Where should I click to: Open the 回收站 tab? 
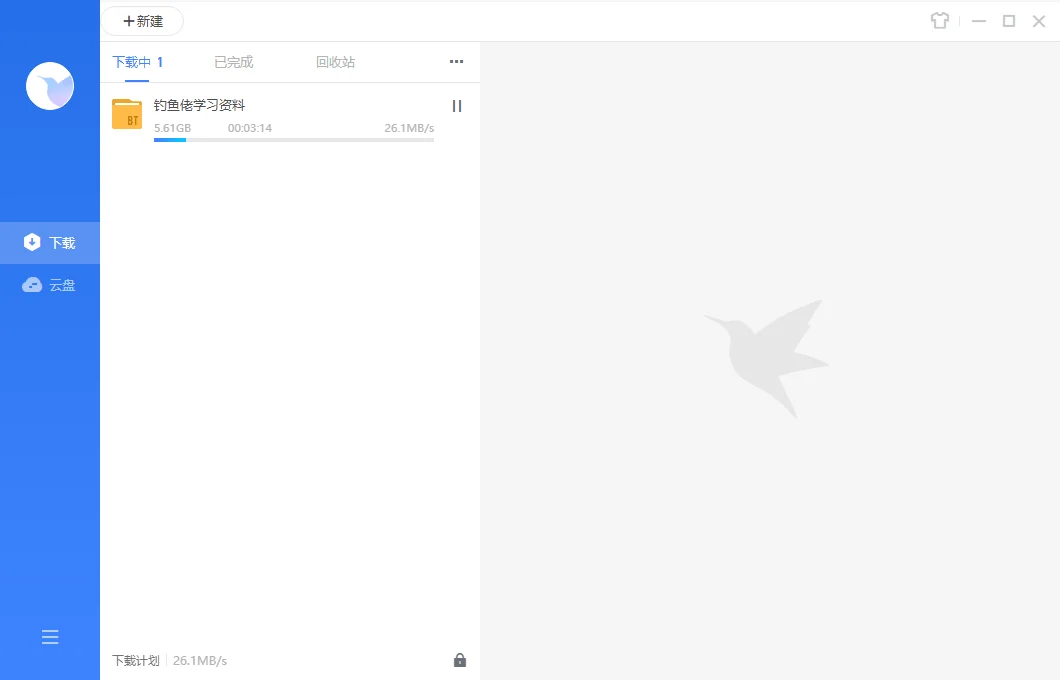click(335, 62)
